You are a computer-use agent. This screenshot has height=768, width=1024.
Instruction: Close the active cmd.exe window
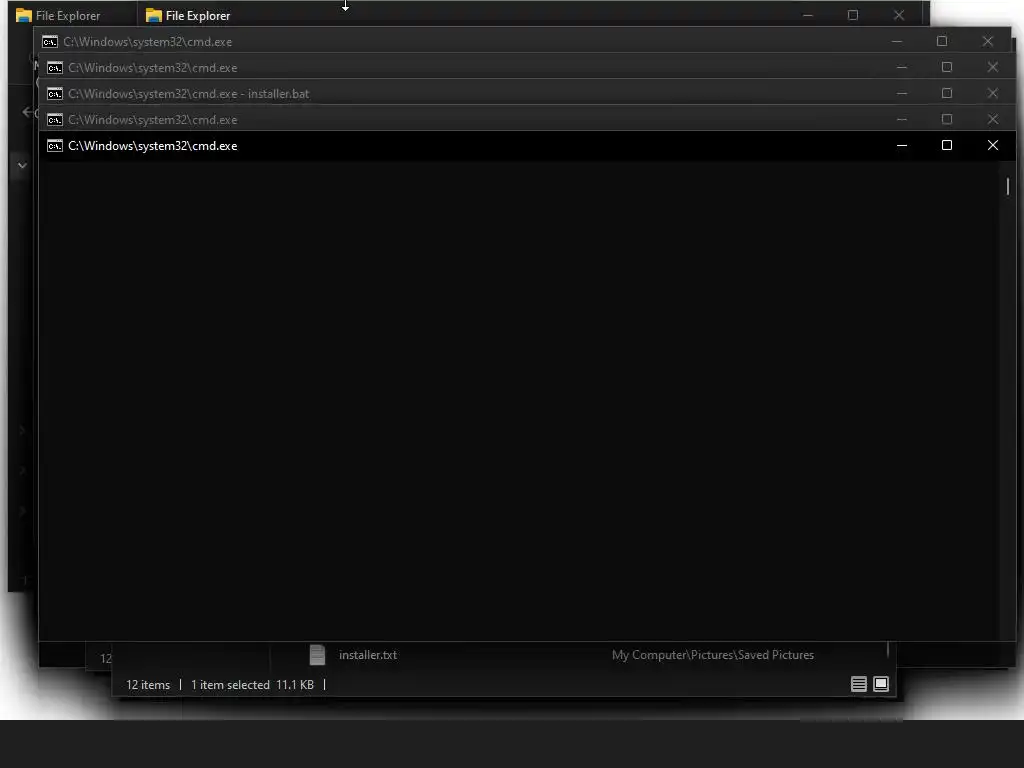(993, 145)
